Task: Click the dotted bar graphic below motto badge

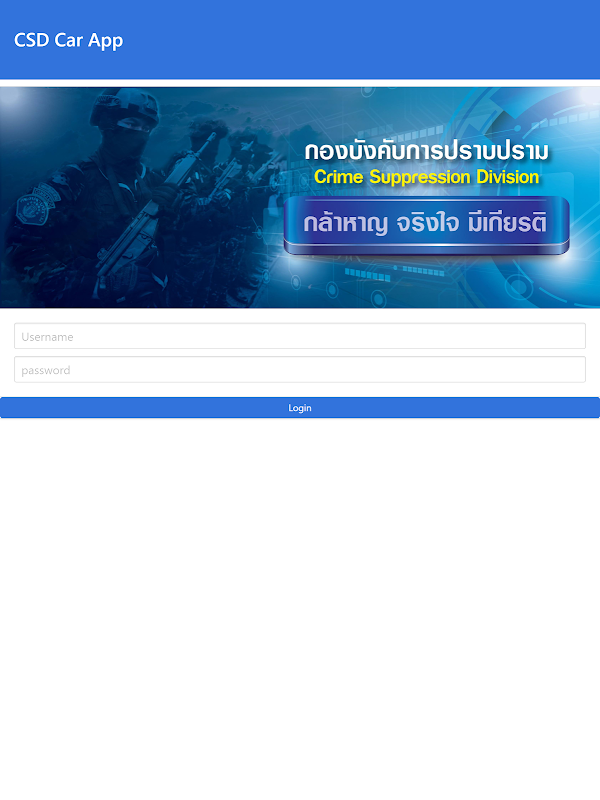Action: click(394, 272)
